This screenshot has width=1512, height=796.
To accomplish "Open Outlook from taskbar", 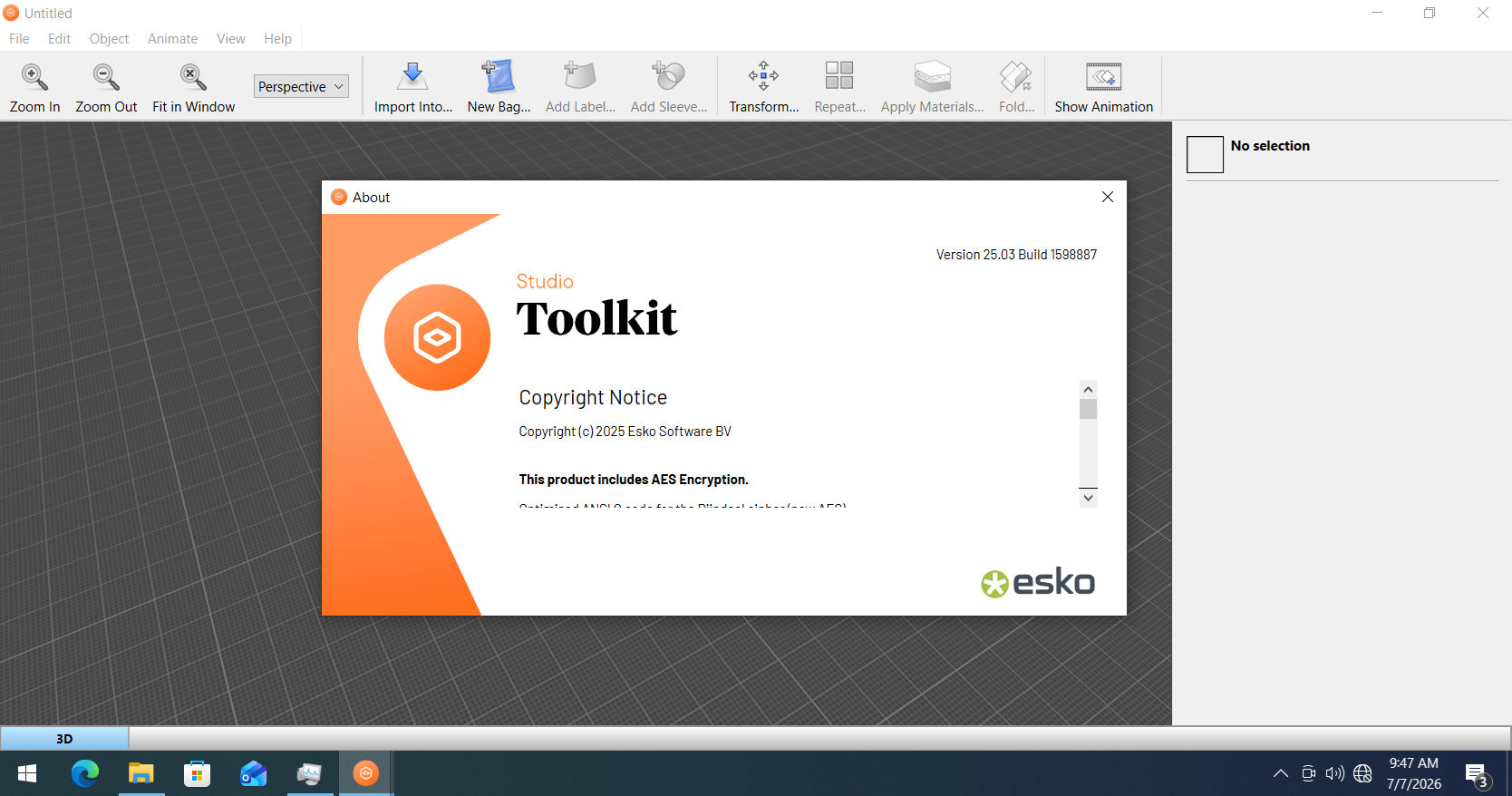I will point(253,773).
